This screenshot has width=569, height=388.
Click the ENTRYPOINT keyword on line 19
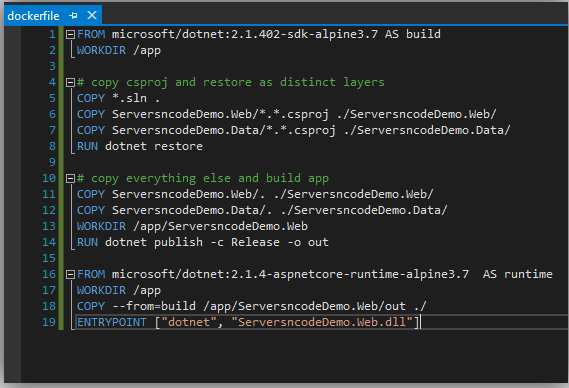[x=112, y=322]
